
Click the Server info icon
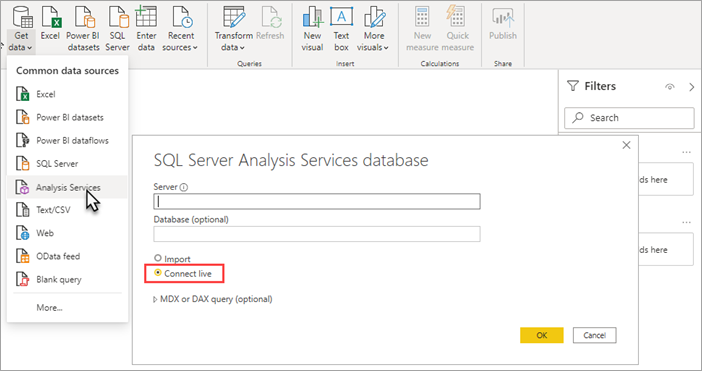(x=184, y=188)
